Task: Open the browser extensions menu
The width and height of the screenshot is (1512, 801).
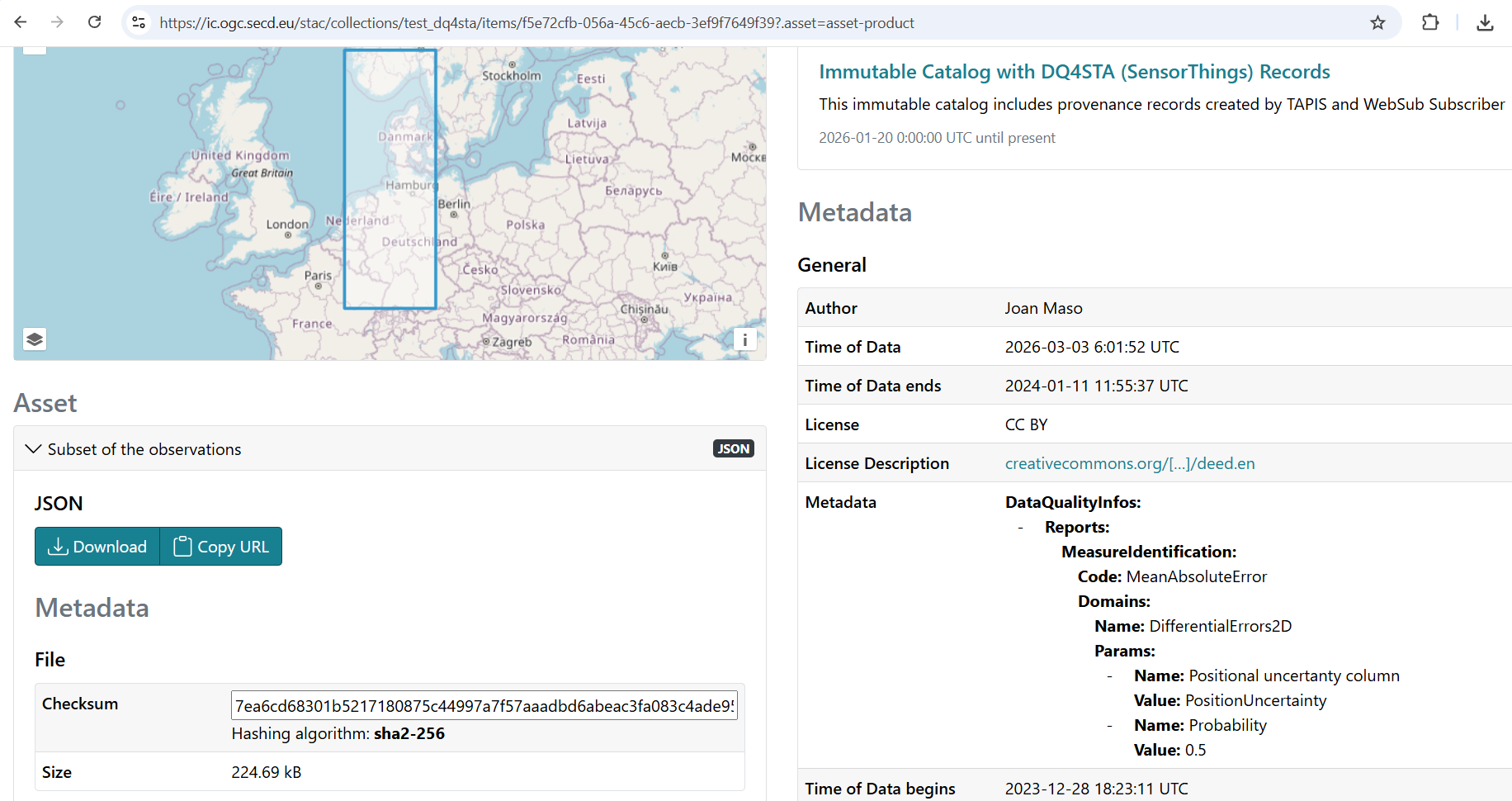Action: coord(1430,22)
